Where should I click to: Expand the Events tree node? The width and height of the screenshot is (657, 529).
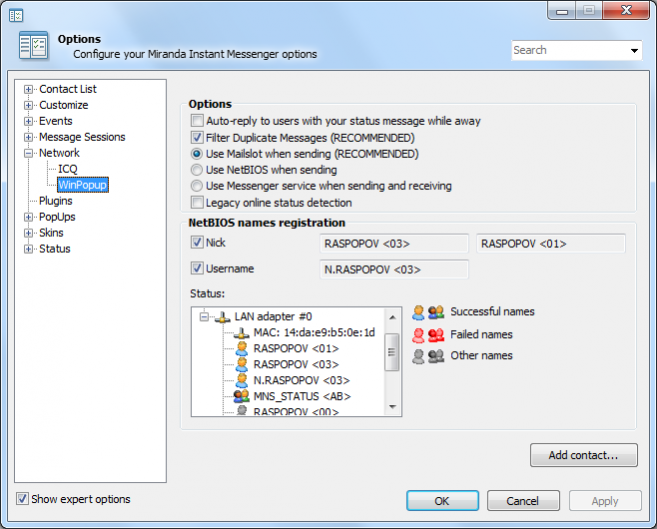[x=28, y=121]
